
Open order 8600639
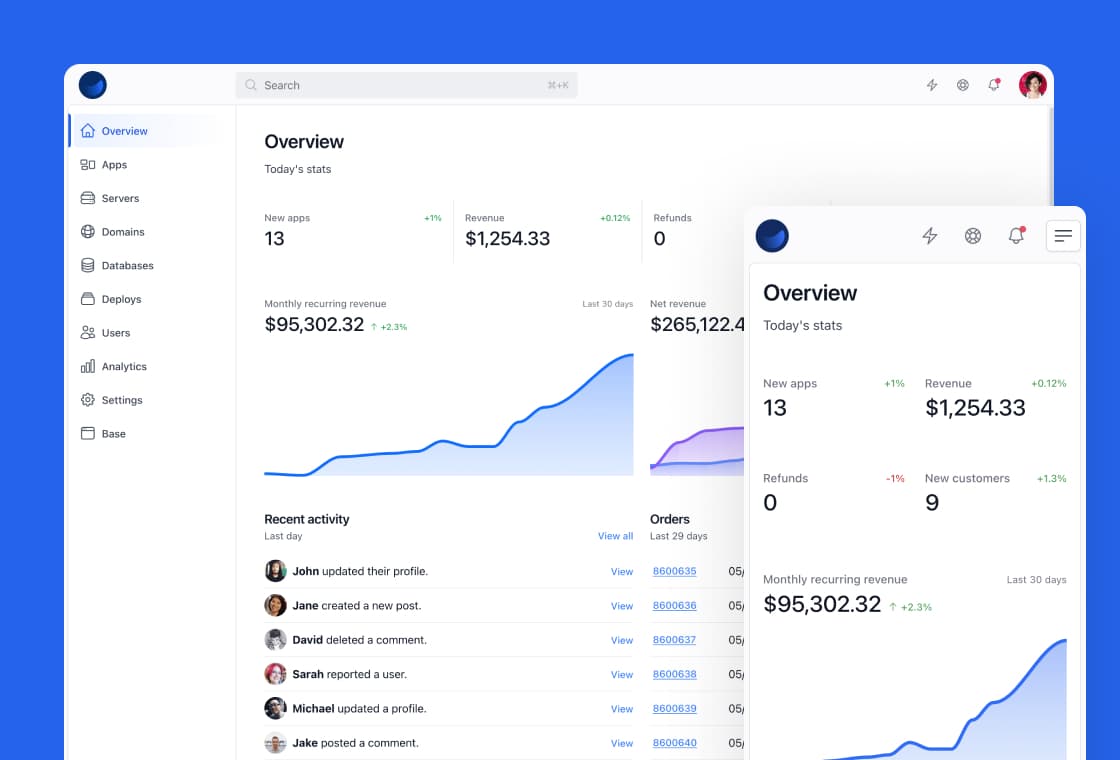674,709
